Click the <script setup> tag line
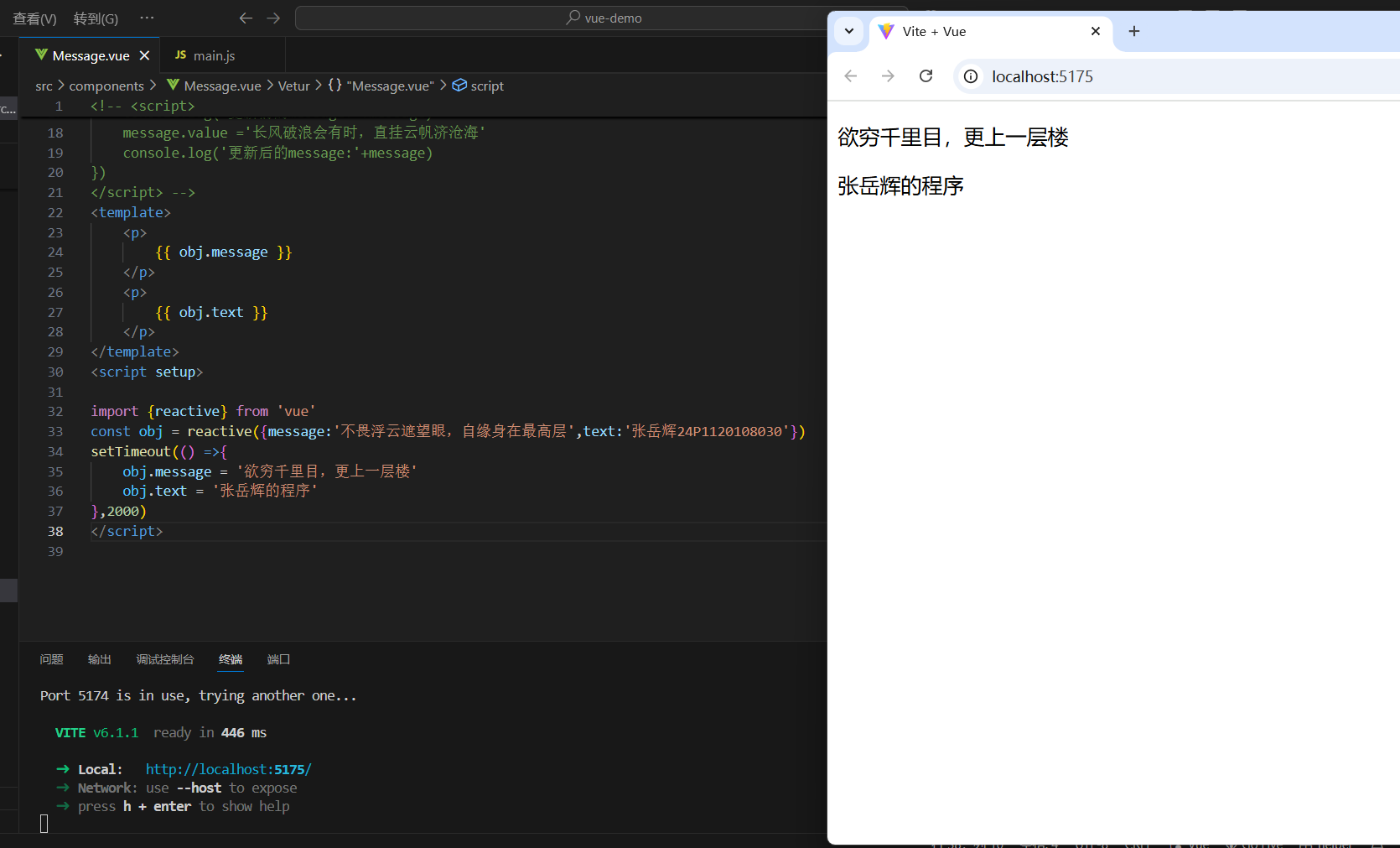The width and height of the screenshot is (1400, 848). 147,372
